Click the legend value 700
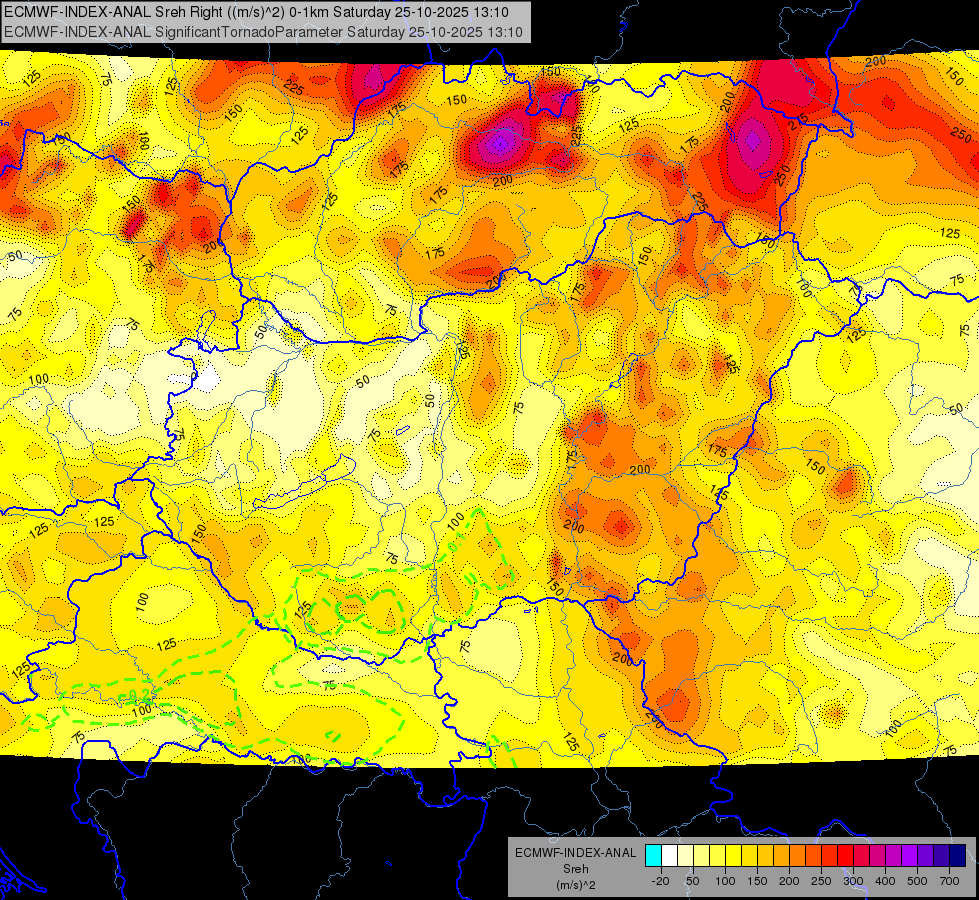The image size is (979, 900). 949,881
